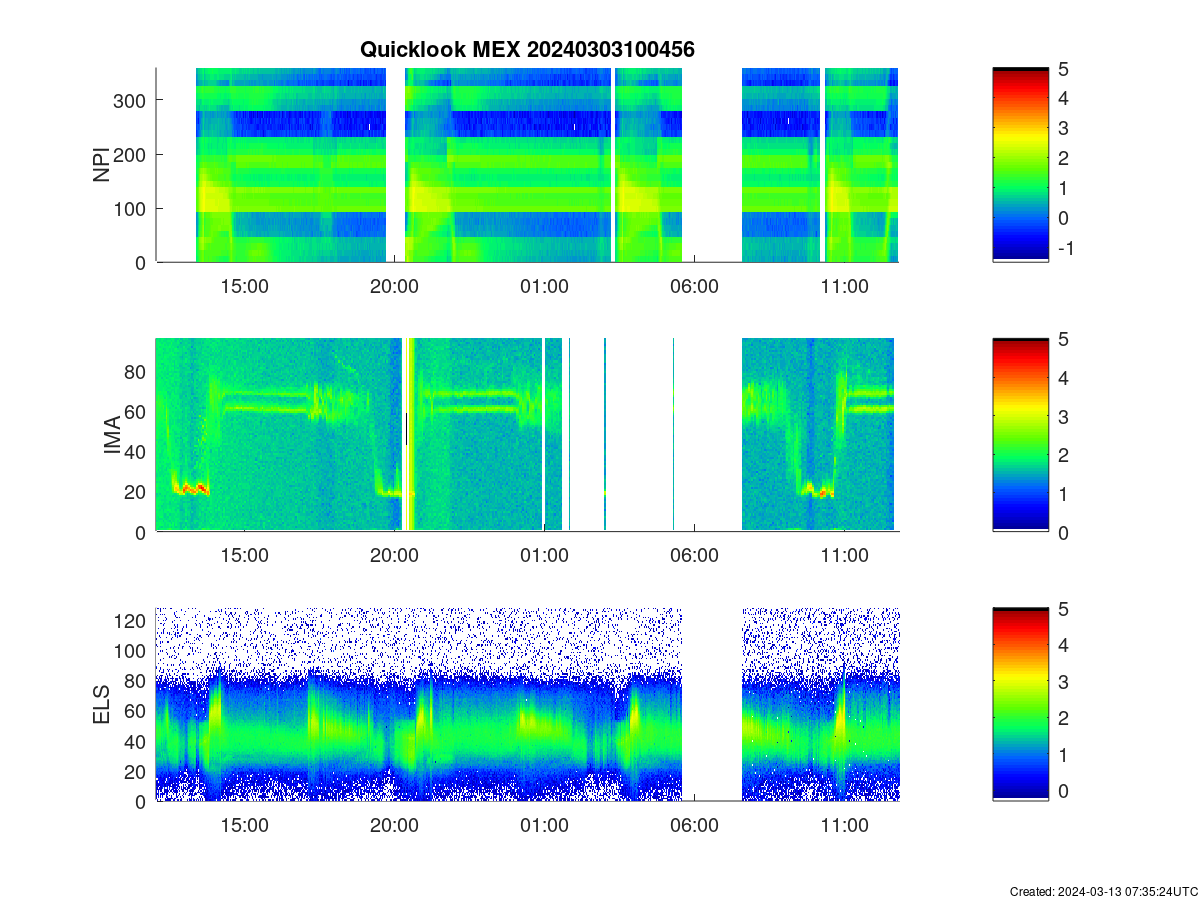1200x900 pixels.
Task: Click the 15:00 tick label under IMA plot
Action: click(244, 556)
